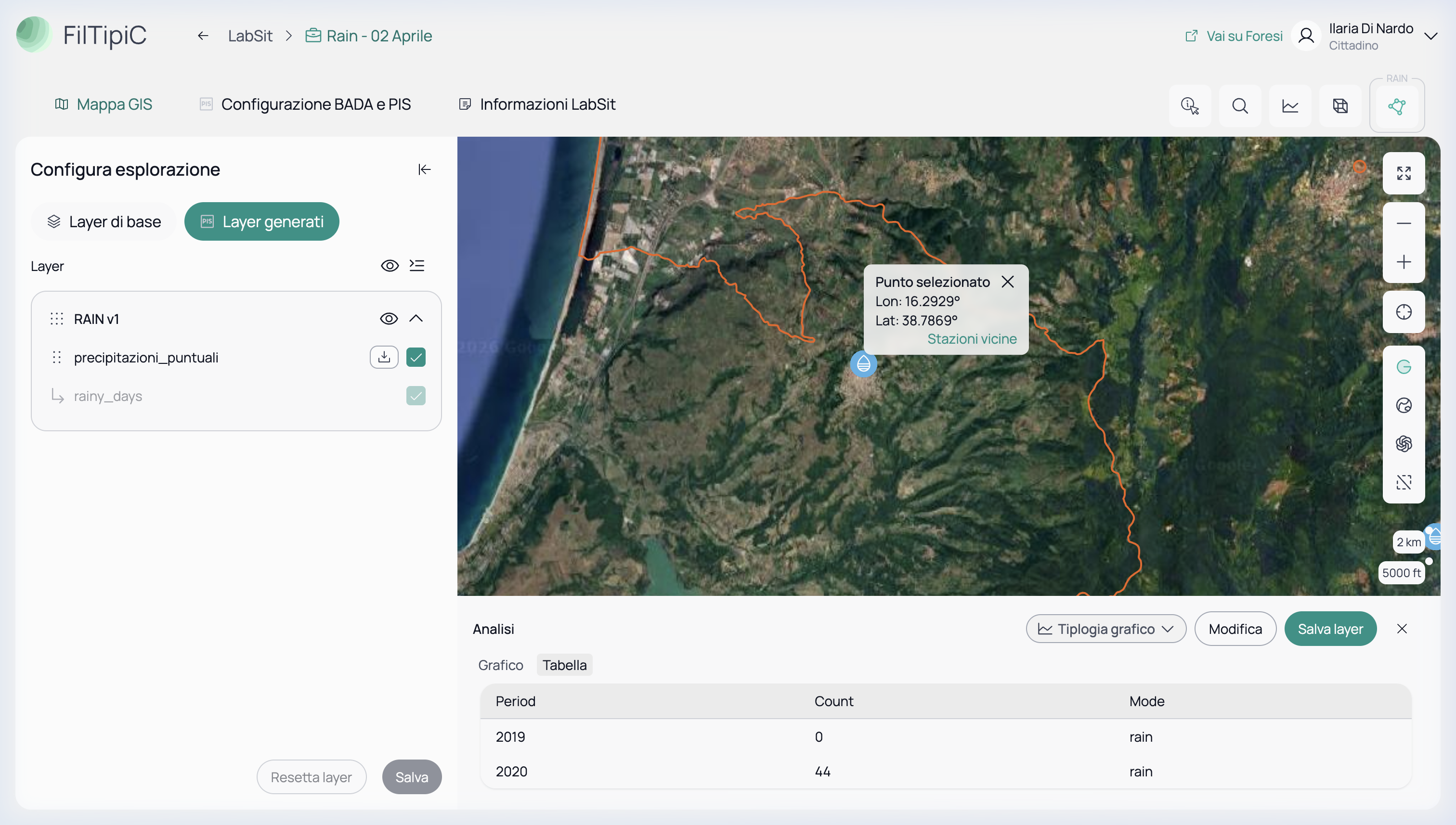Click the Salva layer button
Screen dimensions: 1456x825
1331,629
